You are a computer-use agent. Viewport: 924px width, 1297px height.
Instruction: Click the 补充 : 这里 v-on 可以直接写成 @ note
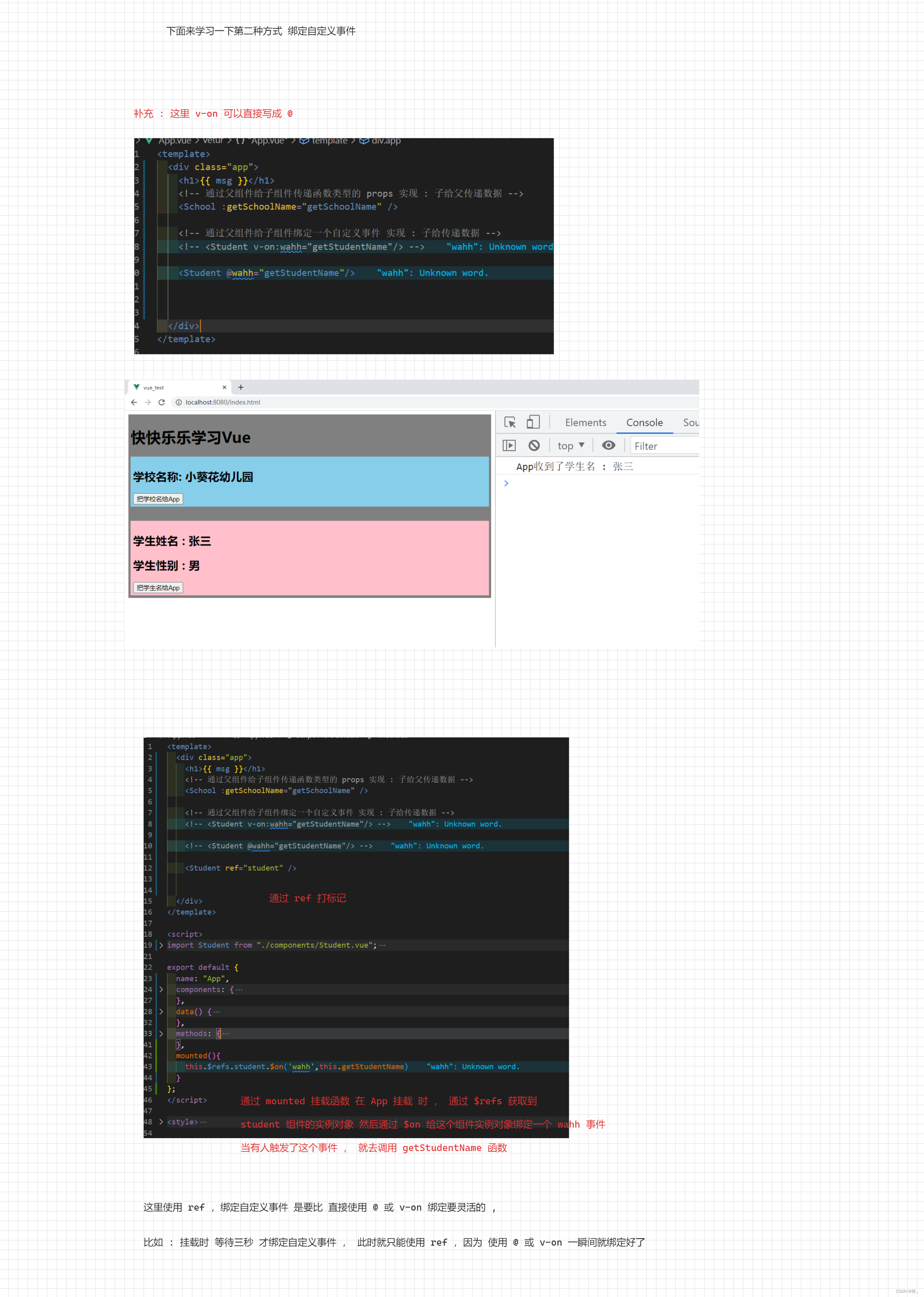213,114
